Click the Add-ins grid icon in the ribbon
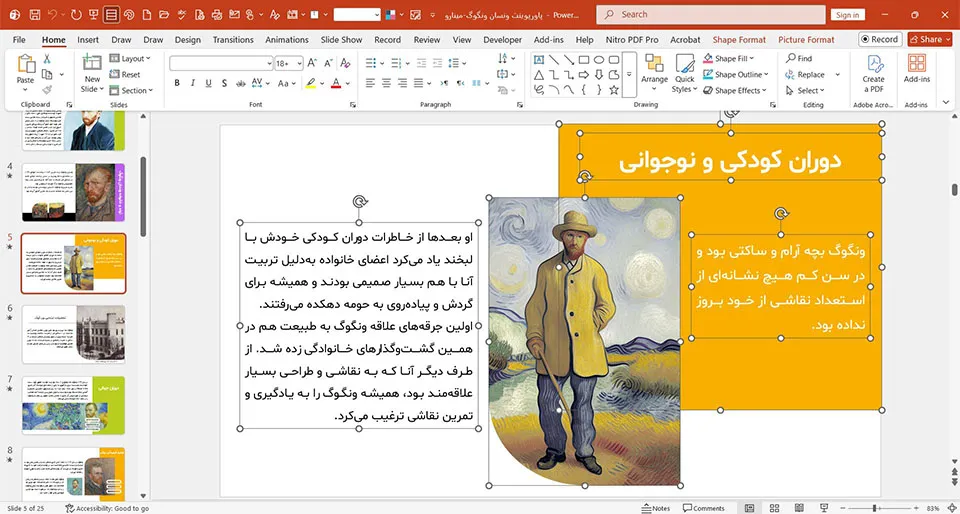The width and height of the screenshot is (960, 514). pos(917,64)
